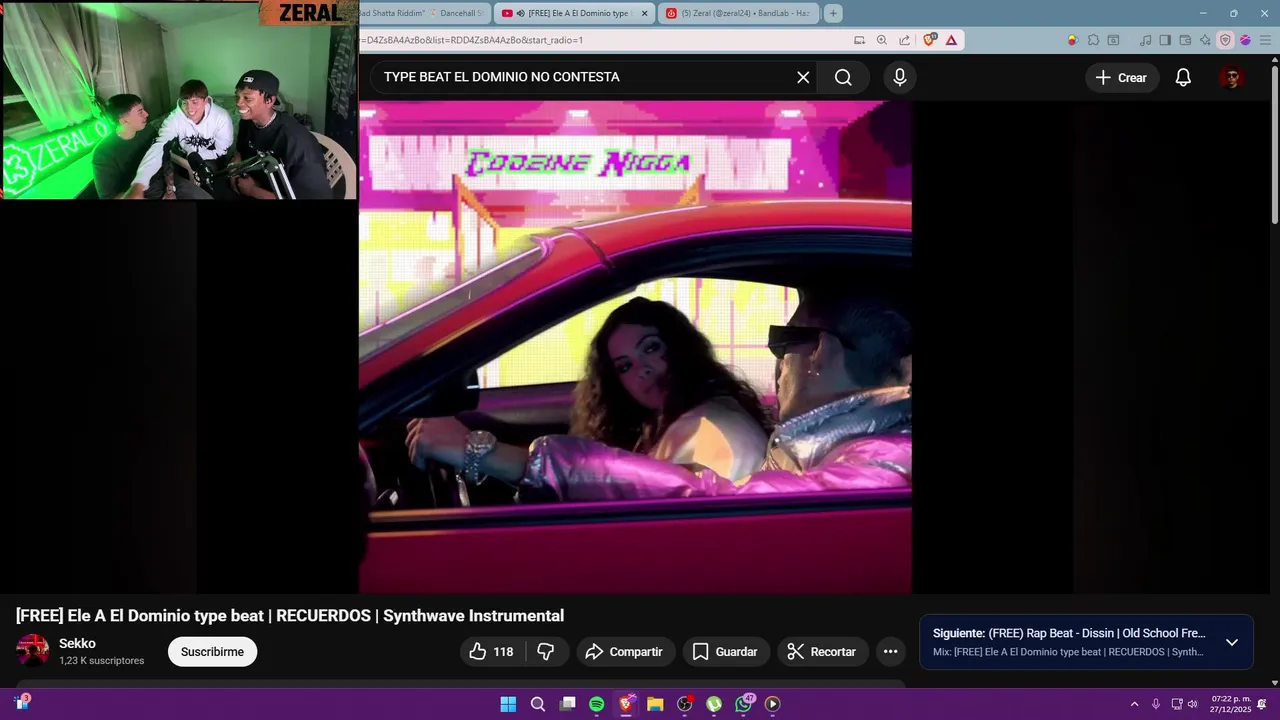The image size is (1280, 720).
Task: Subscribe with Suscribirme button
Action: pyautogui.click(x=212, y=652)
